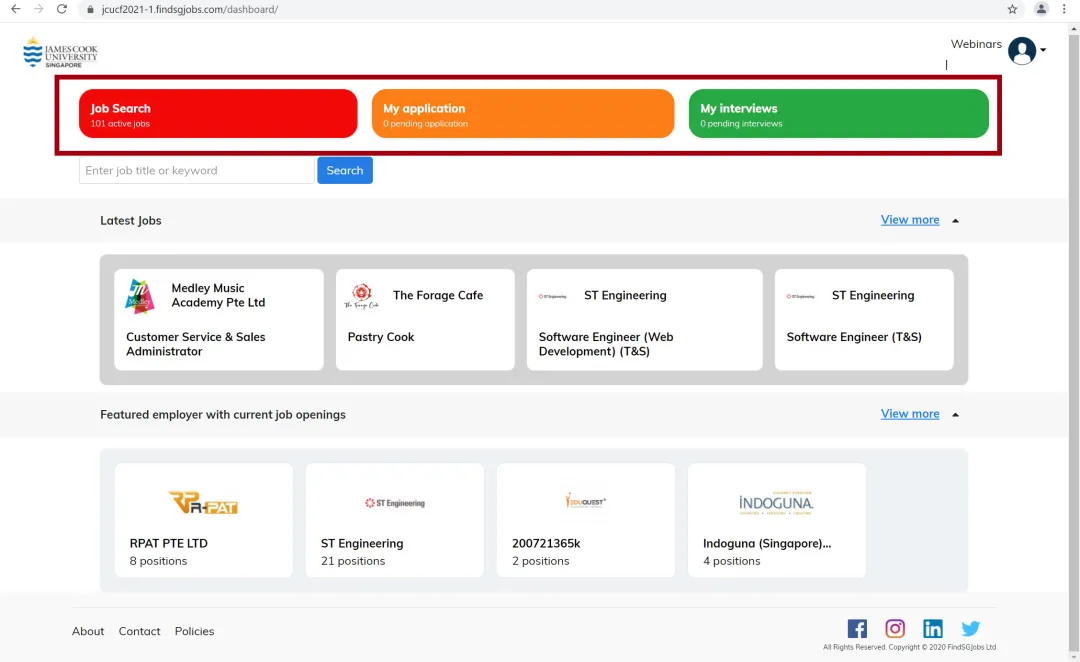
Task: Open the orange My application tile
Action: pos(523,114)
